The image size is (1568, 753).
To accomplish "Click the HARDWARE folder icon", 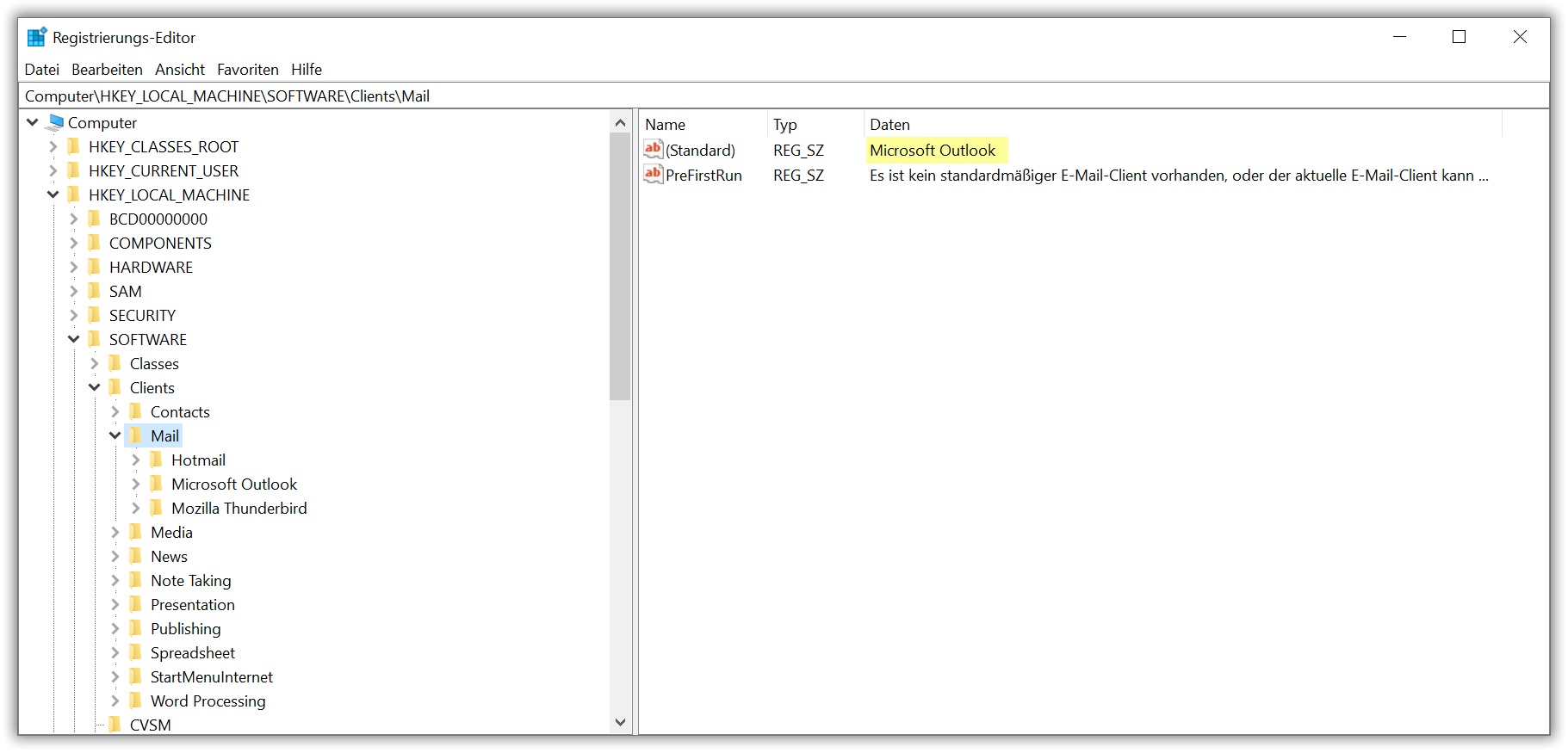I will pyautogui.click(x=94, y=267).
